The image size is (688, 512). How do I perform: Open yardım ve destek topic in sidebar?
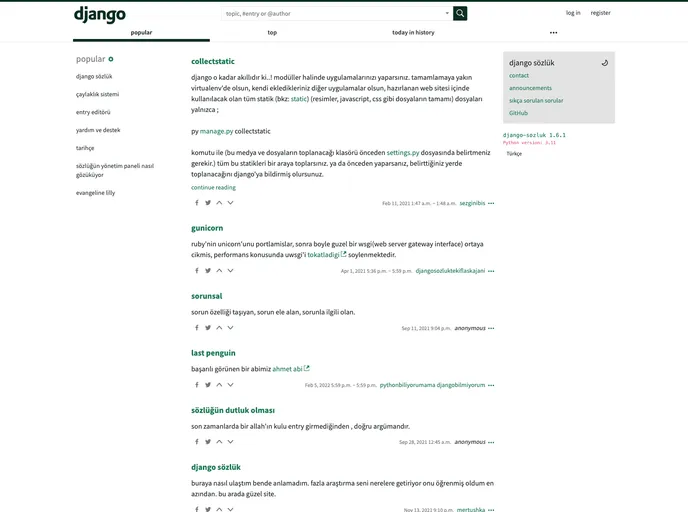pos(98,130)
